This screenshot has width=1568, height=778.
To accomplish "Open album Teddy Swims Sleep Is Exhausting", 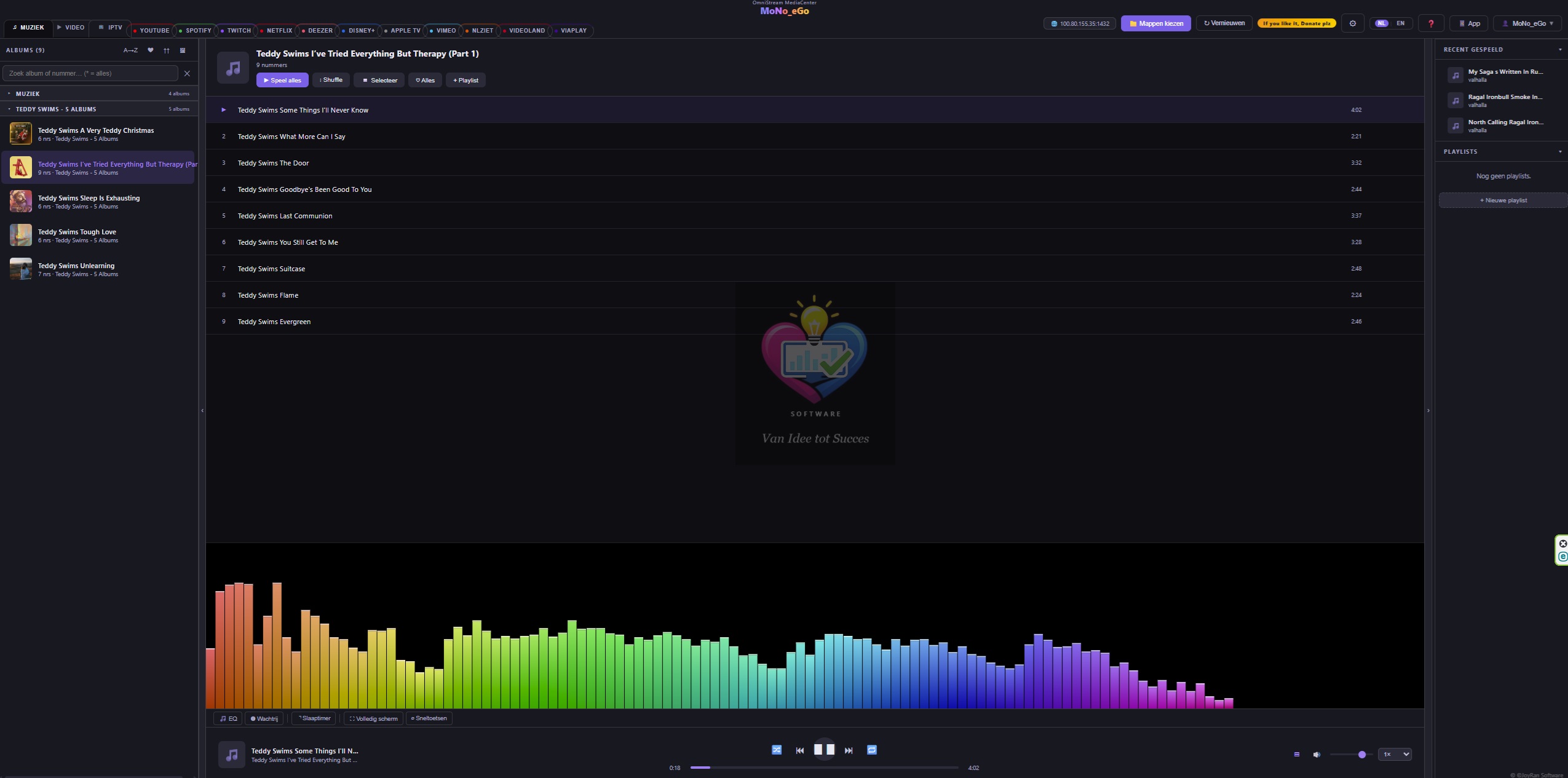I will [x=98, y=201].
